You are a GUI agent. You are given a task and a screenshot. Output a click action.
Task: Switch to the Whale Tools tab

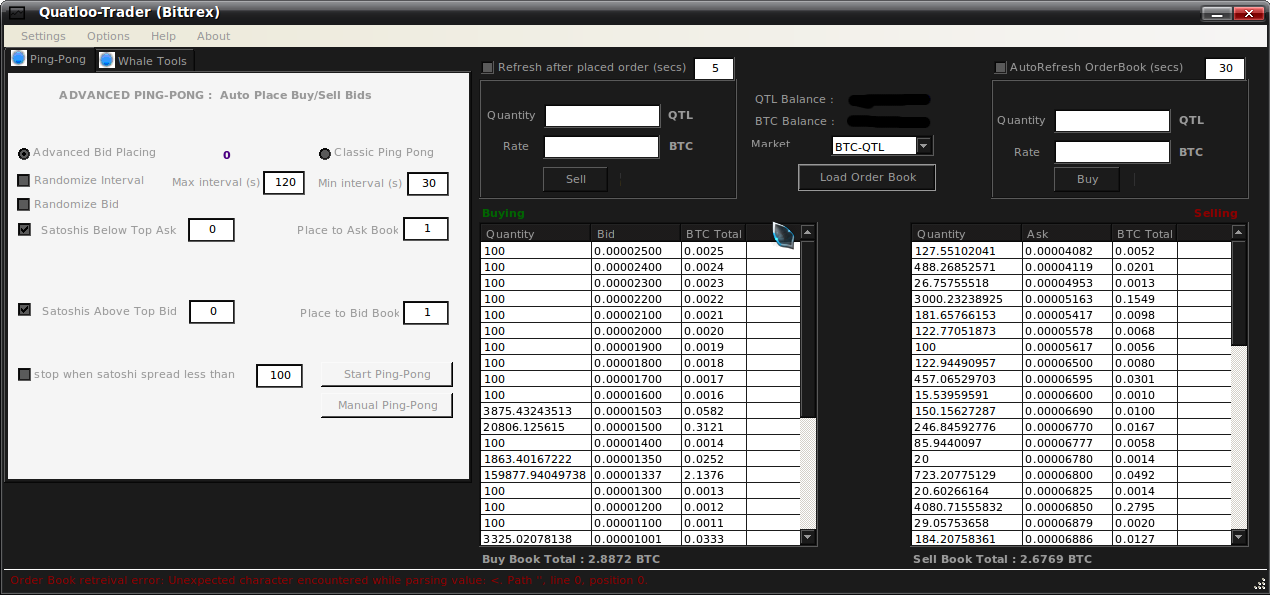(x=144, y=61)
